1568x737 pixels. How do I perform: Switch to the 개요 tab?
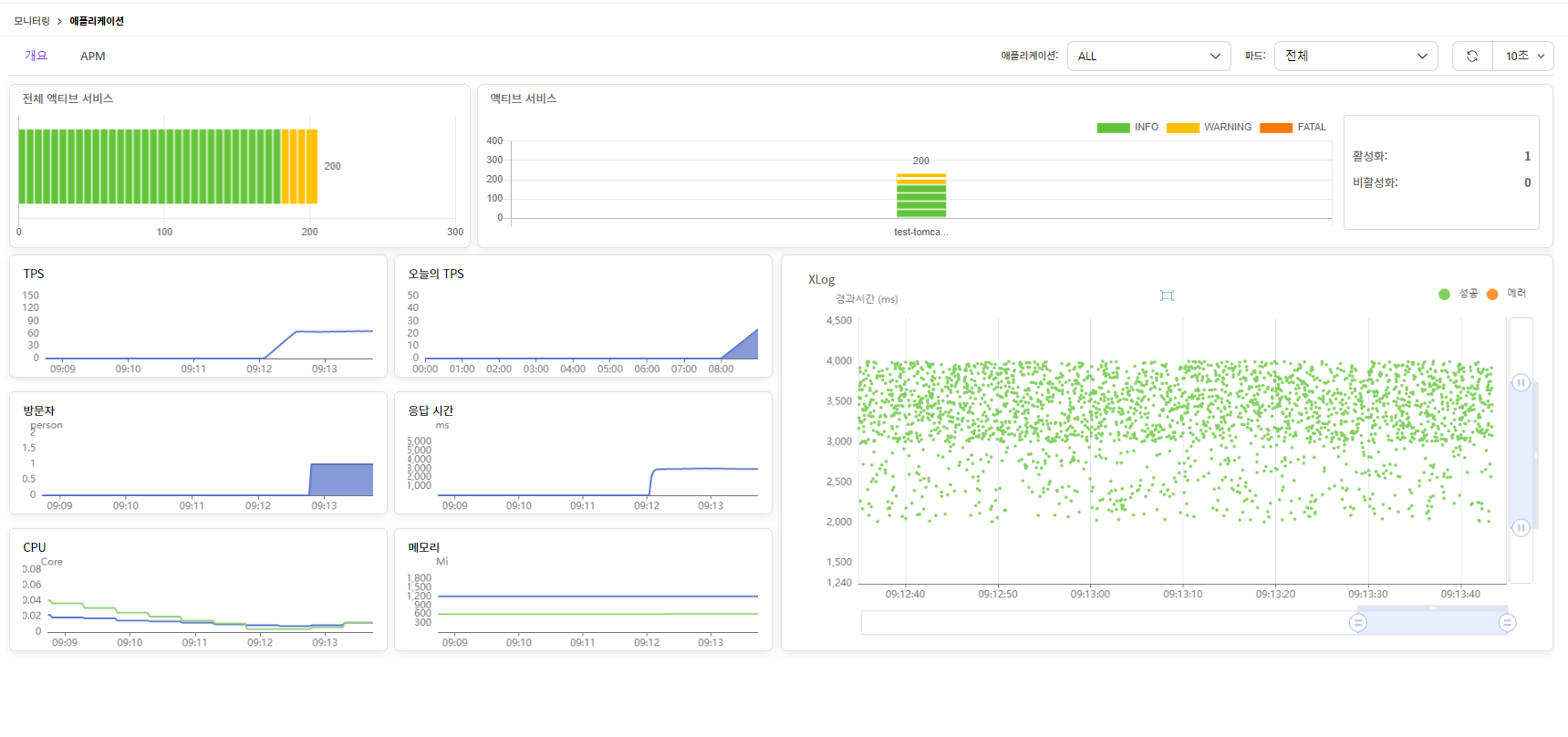tap(36, 56)
